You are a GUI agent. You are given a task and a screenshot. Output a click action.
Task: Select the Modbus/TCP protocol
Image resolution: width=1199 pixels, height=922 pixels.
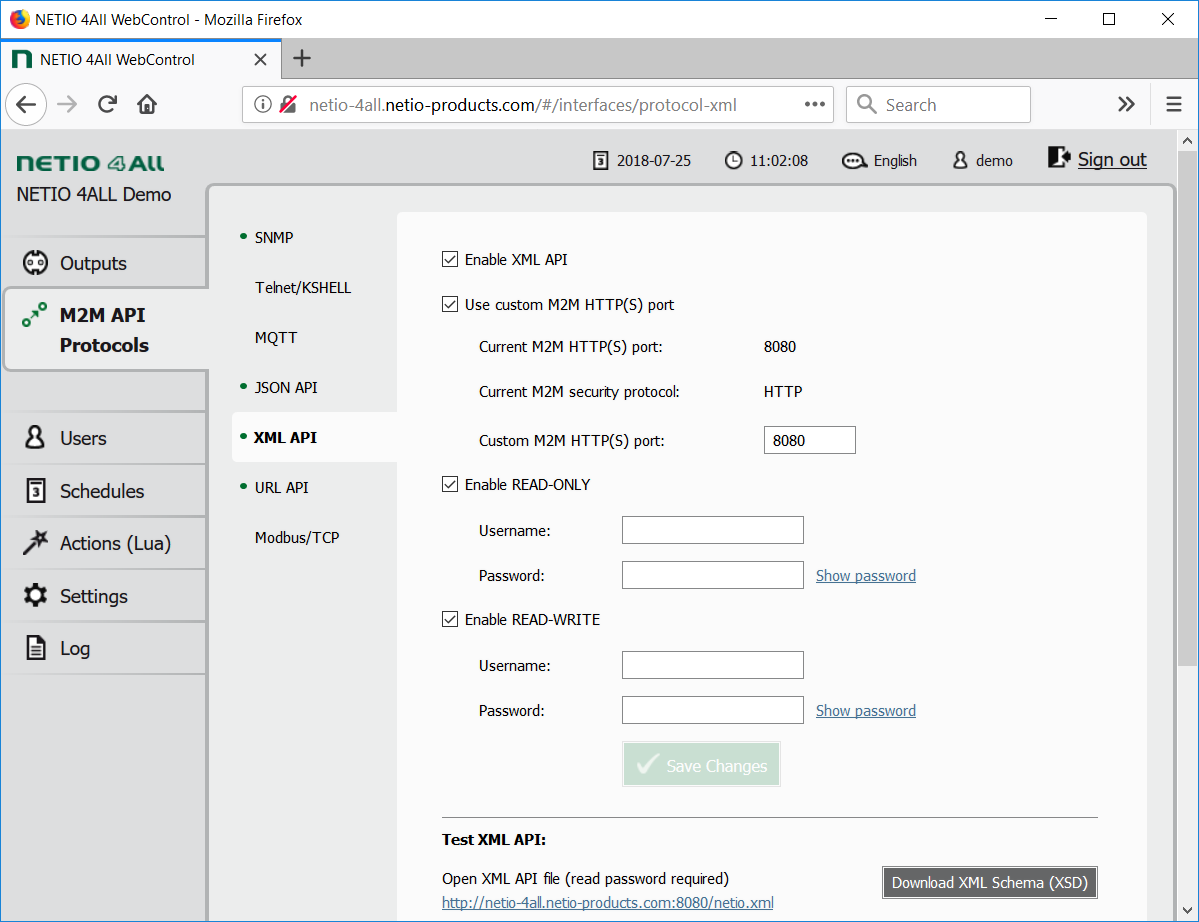[x=297, y=537]
